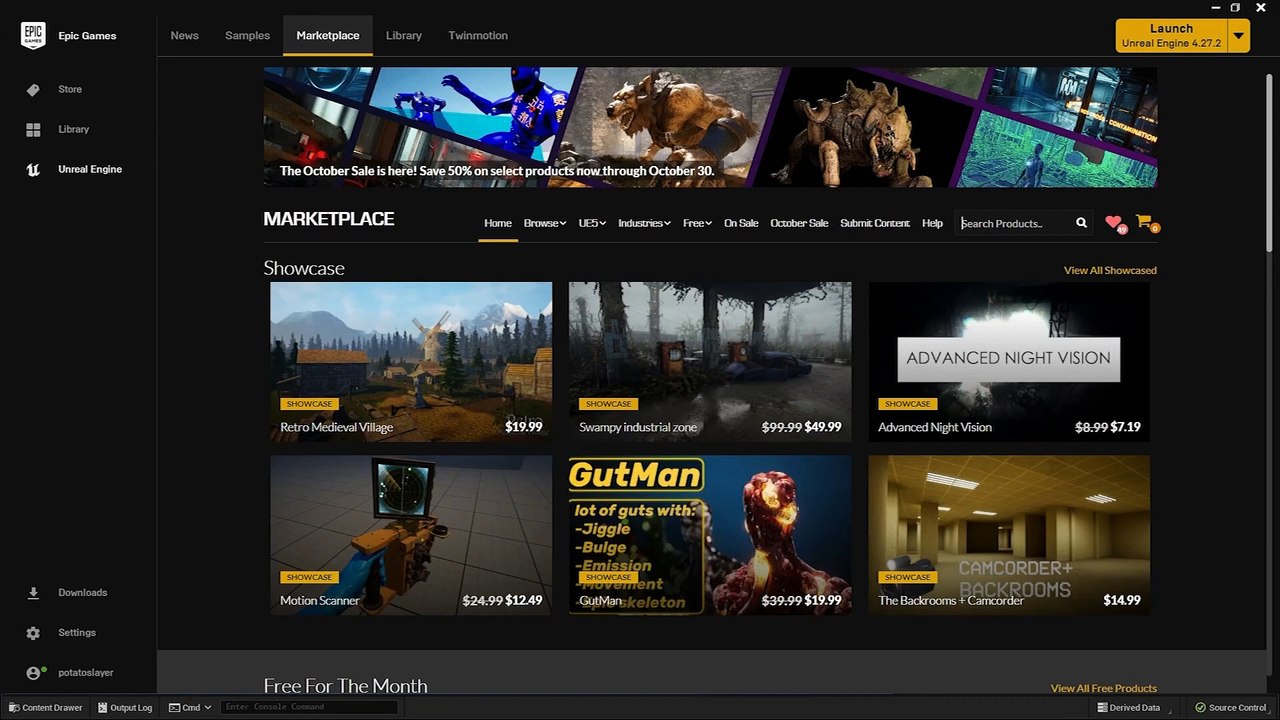Go to Marketplace Home
The image size is (1280, 720).
[498, 223]
